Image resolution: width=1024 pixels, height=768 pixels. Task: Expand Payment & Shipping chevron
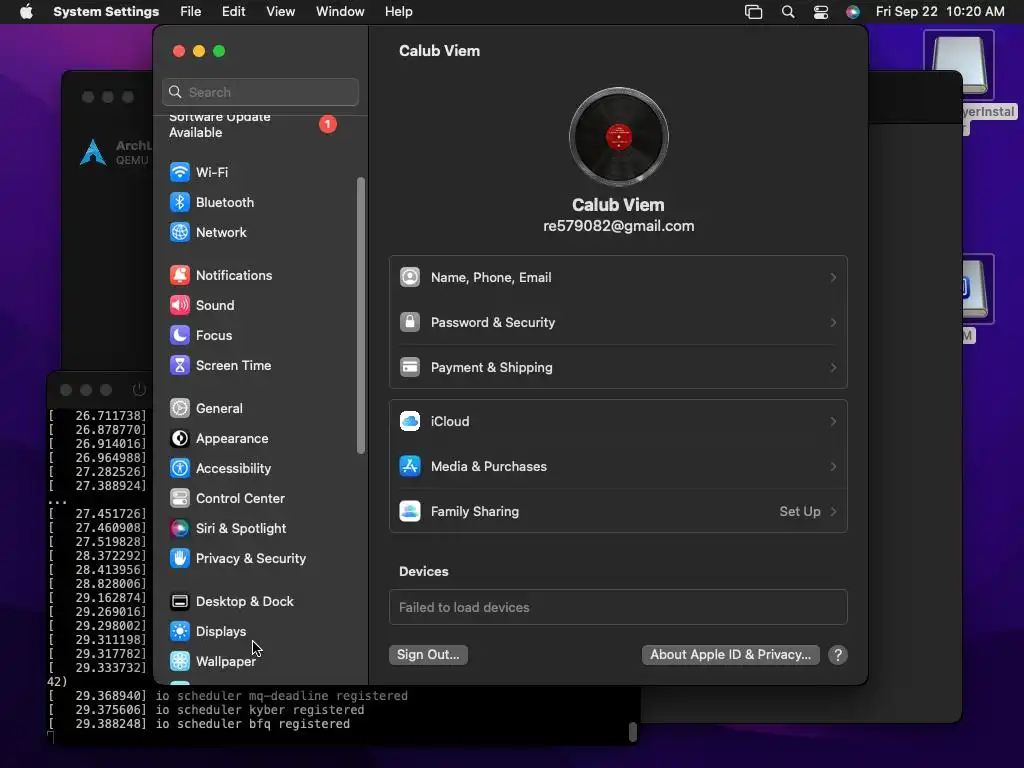click(833, 368)
